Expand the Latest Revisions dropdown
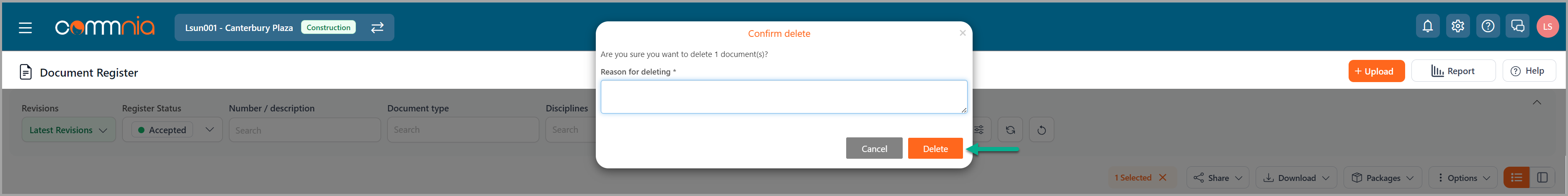The height and width of the screenshot is (196, 1568). point(69,130)
